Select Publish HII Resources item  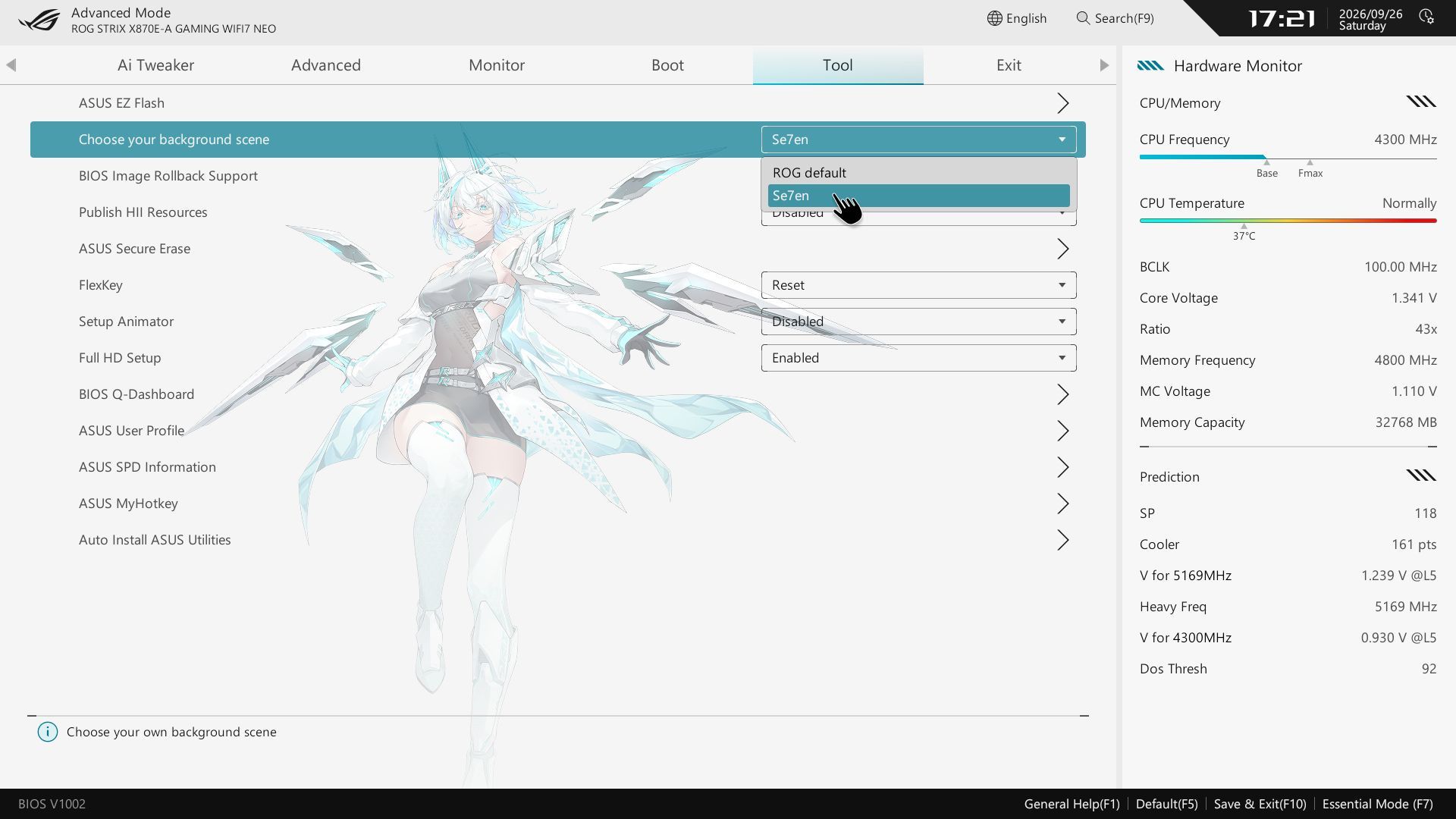[x=143, y=212]
